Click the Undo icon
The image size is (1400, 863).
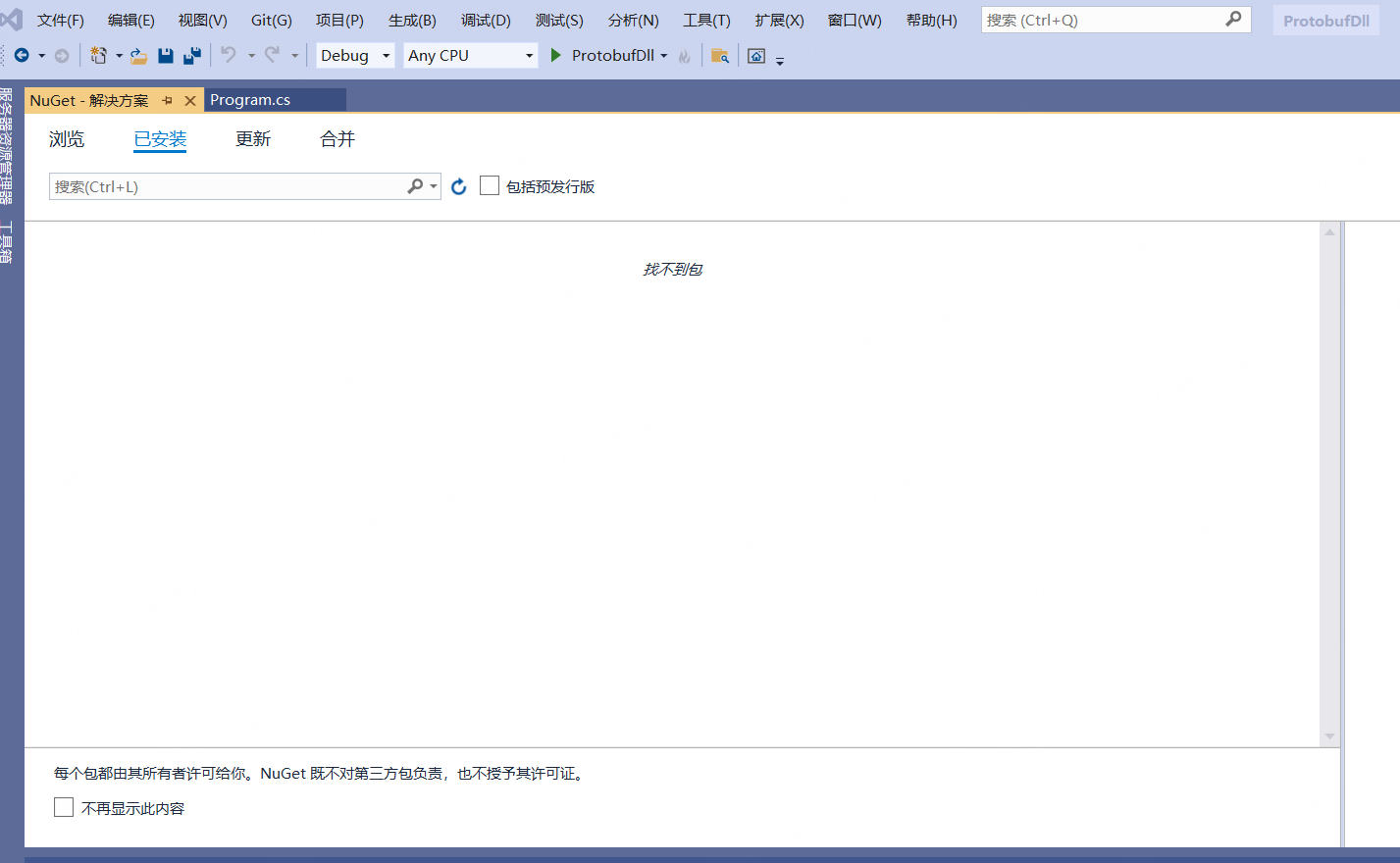pos(231,55)
